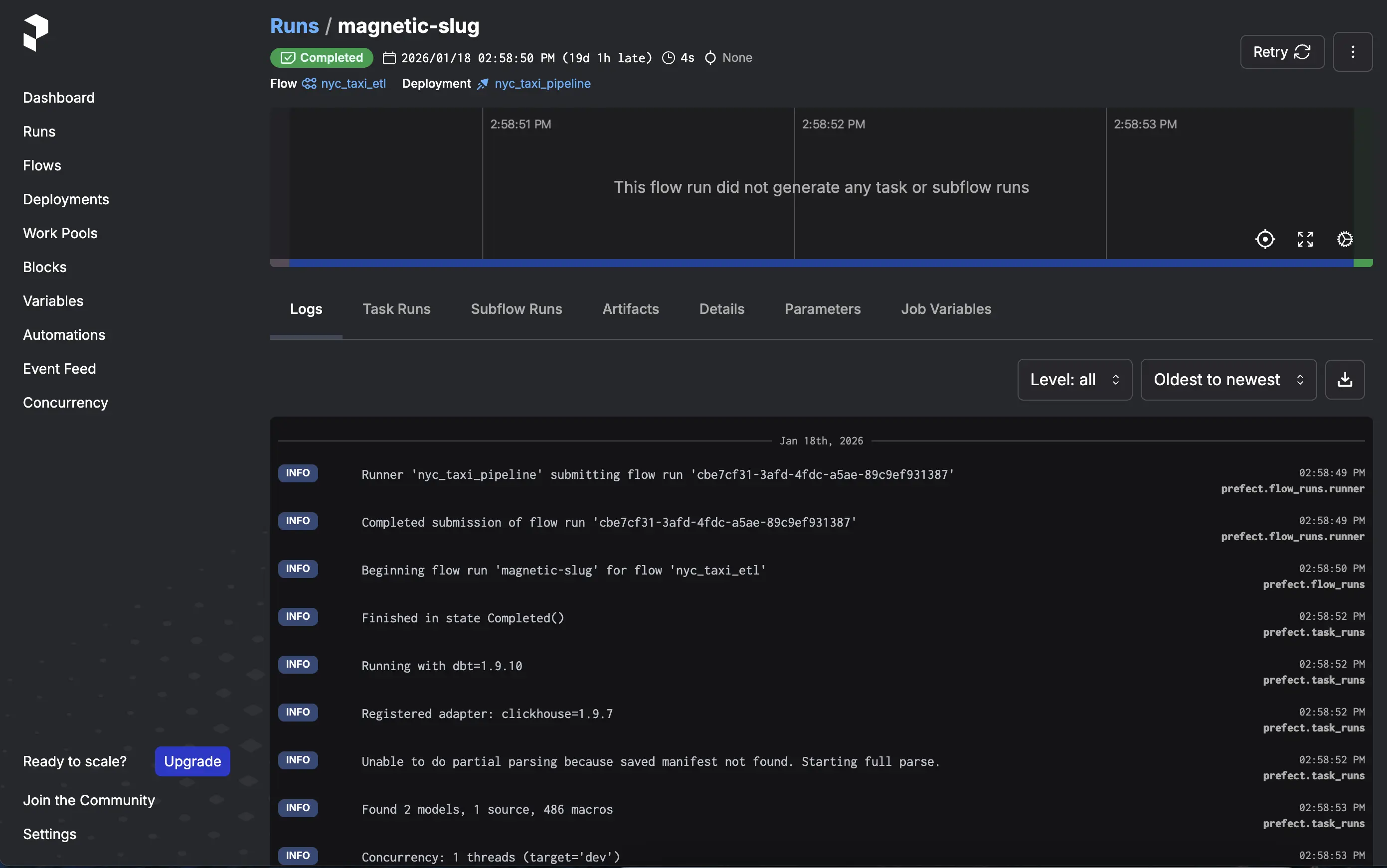Open the Runs breadcrumb link
The image size is (1387, 868).
point(294,26)
